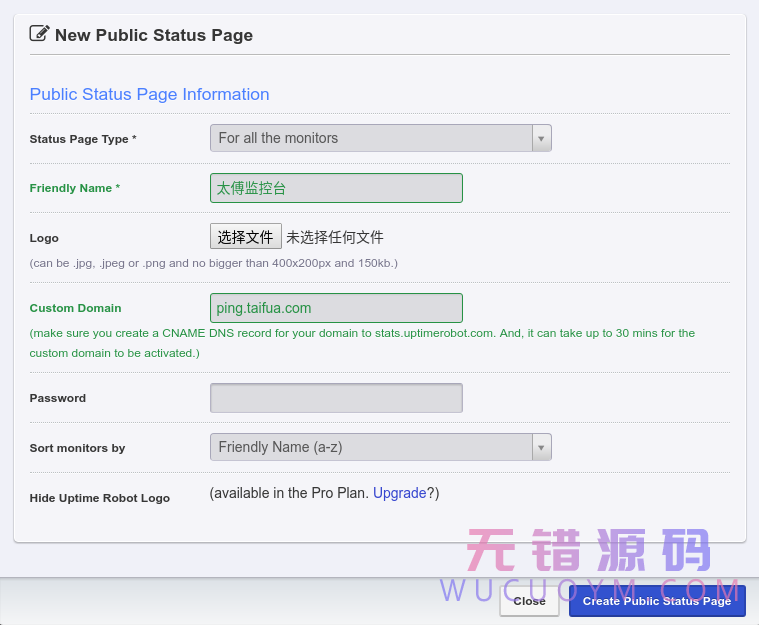Click the 'Public Status Page Information' heading
759x625 pixels.
(149, 94)
